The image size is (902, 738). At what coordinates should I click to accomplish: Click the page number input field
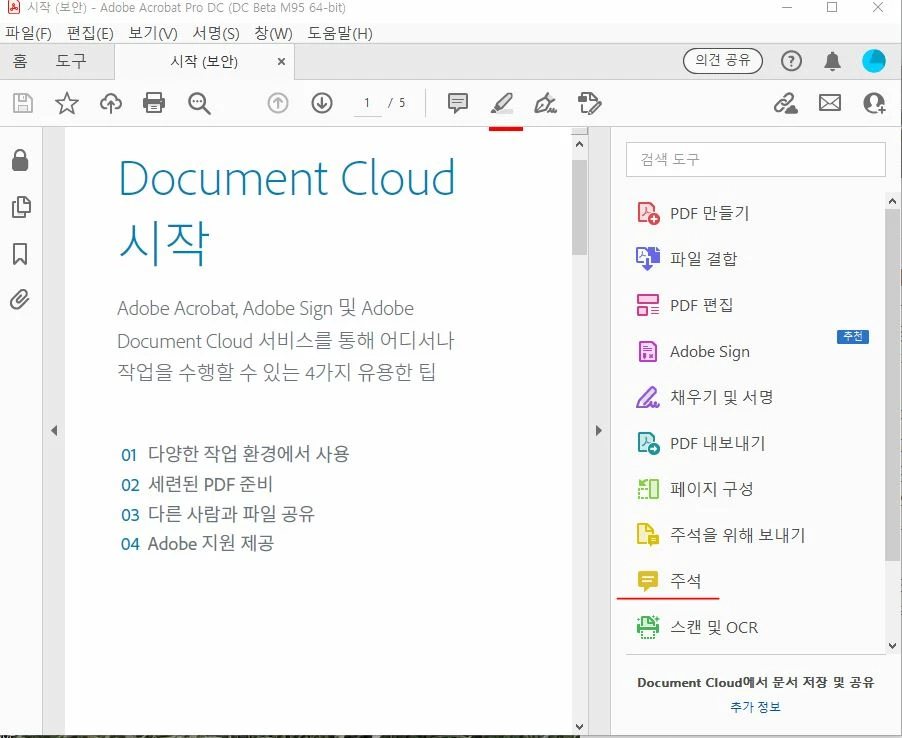(367, 104)
